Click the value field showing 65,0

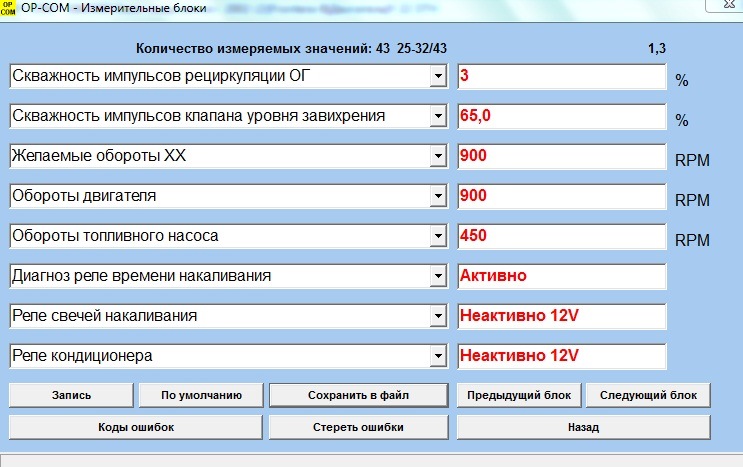pos(562,116)
